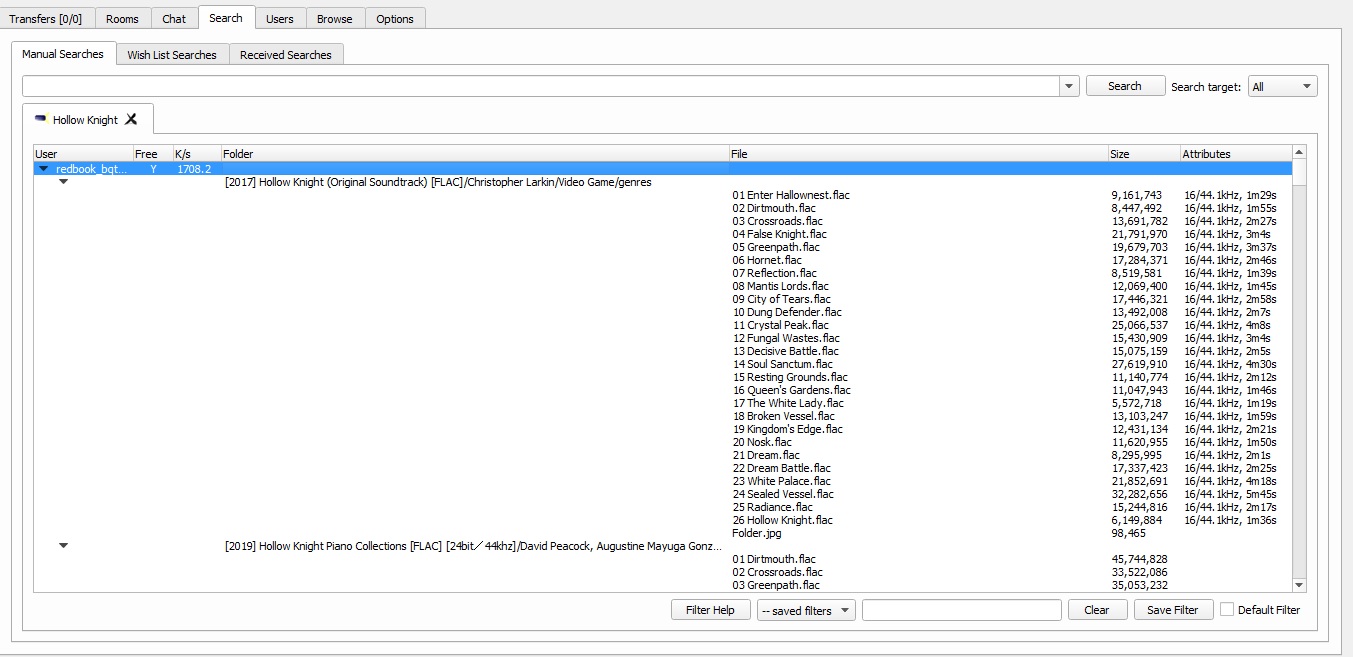Open the Received Searches tab
The image size is (1353, 657).
point(286,55)
